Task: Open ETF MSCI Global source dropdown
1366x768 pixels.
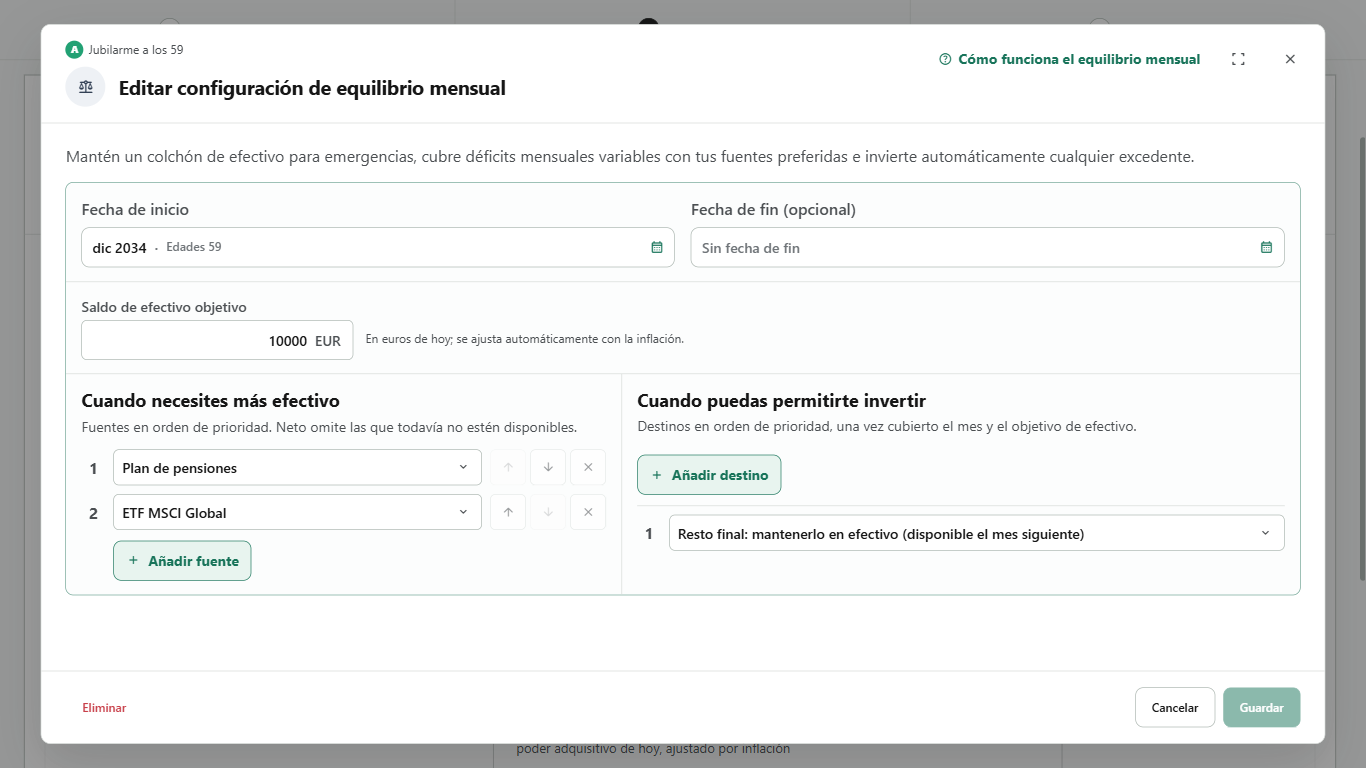Action: tap(297, 513)
